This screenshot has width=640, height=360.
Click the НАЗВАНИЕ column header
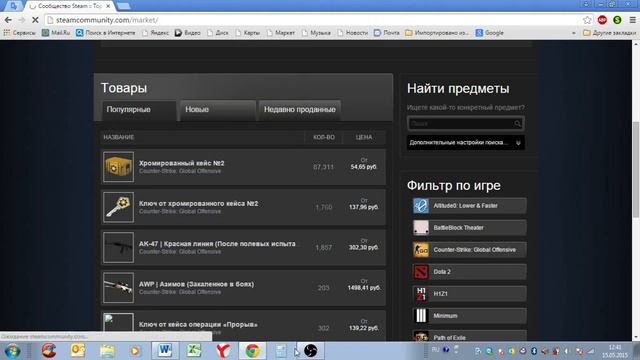[x=119, y=137]
